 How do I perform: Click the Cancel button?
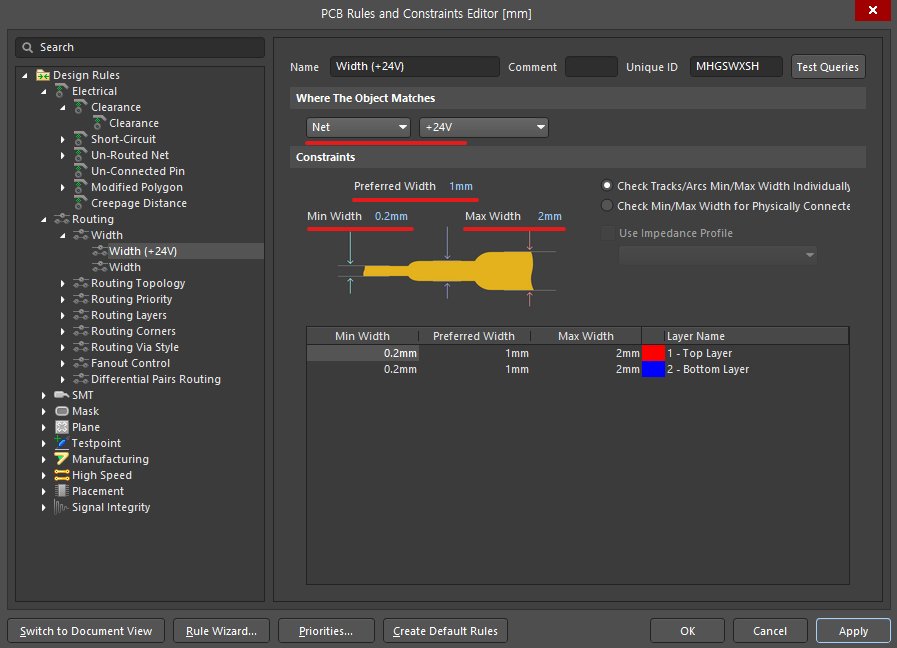(770, 631)
